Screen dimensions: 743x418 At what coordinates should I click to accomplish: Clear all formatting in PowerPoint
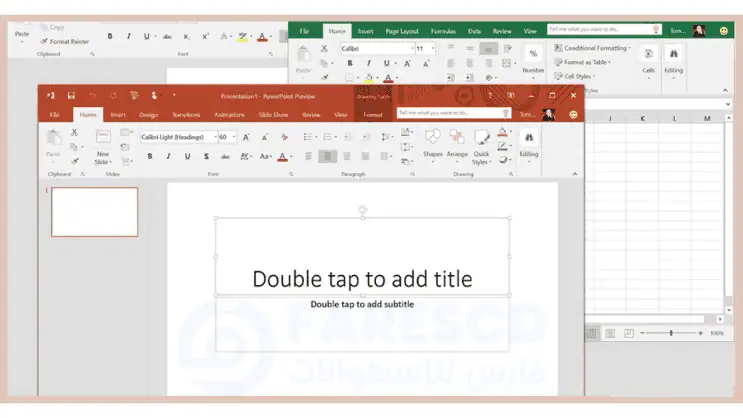pos(284,137)
